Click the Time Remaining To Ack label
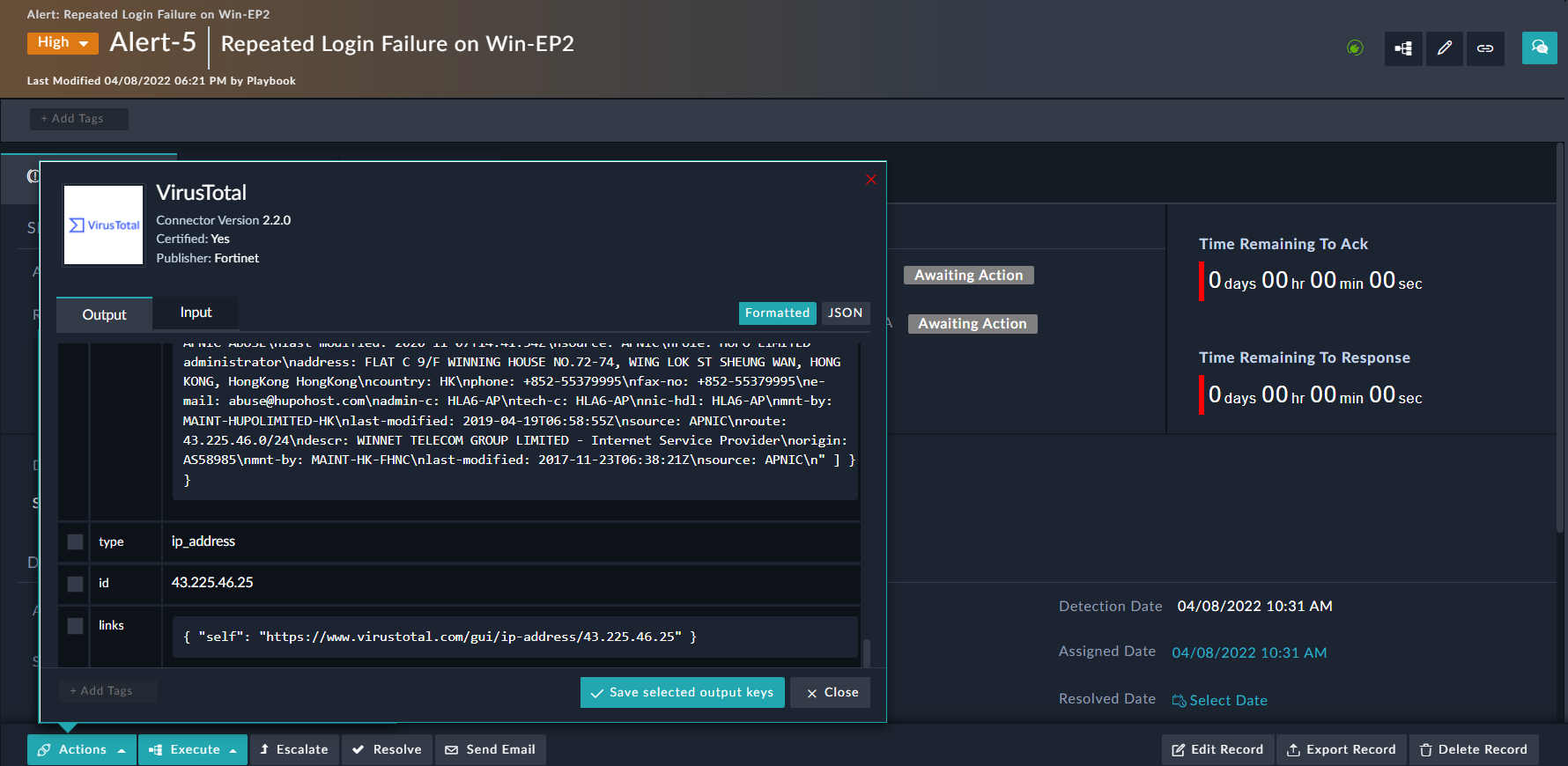The width and height of the screenshot is (1568, 766). (1283, 244)
